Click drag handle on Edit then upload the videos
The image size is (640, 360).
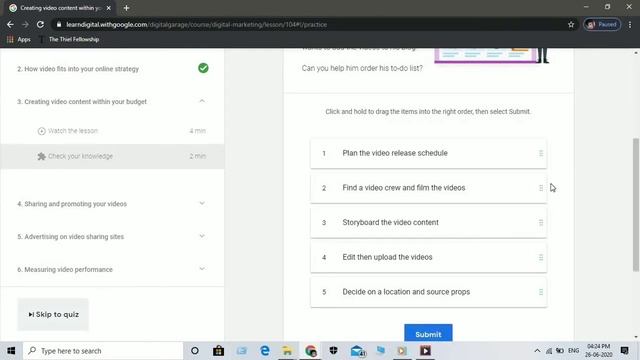click(x=541, y=257)
